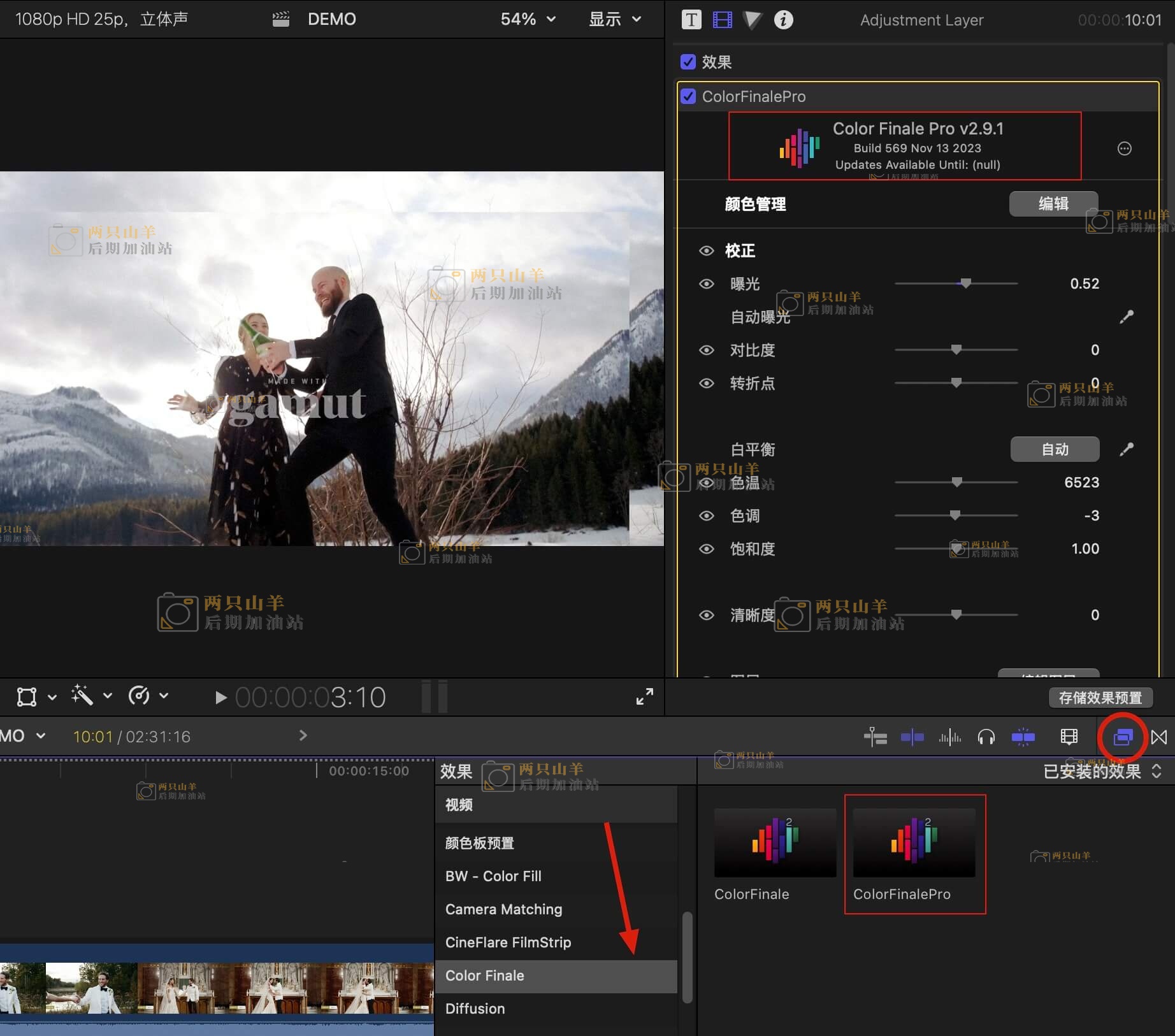Expand viewer to full screen
Screen dimensions: 1175x1036
point(644,696)
